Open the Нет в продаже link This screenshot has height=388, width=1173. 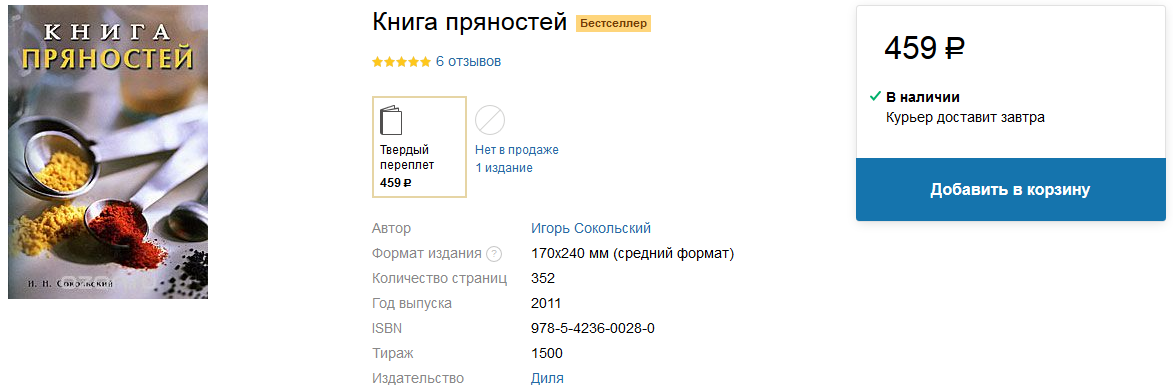click(x=517, y=150)
